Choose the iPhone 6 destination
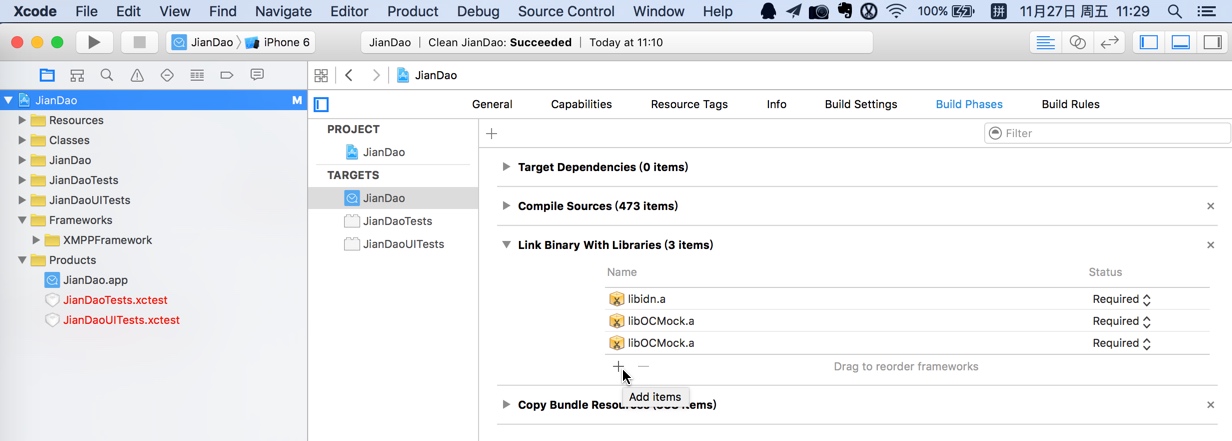This screenshot has height=441, width=1232. pos(278,42)
